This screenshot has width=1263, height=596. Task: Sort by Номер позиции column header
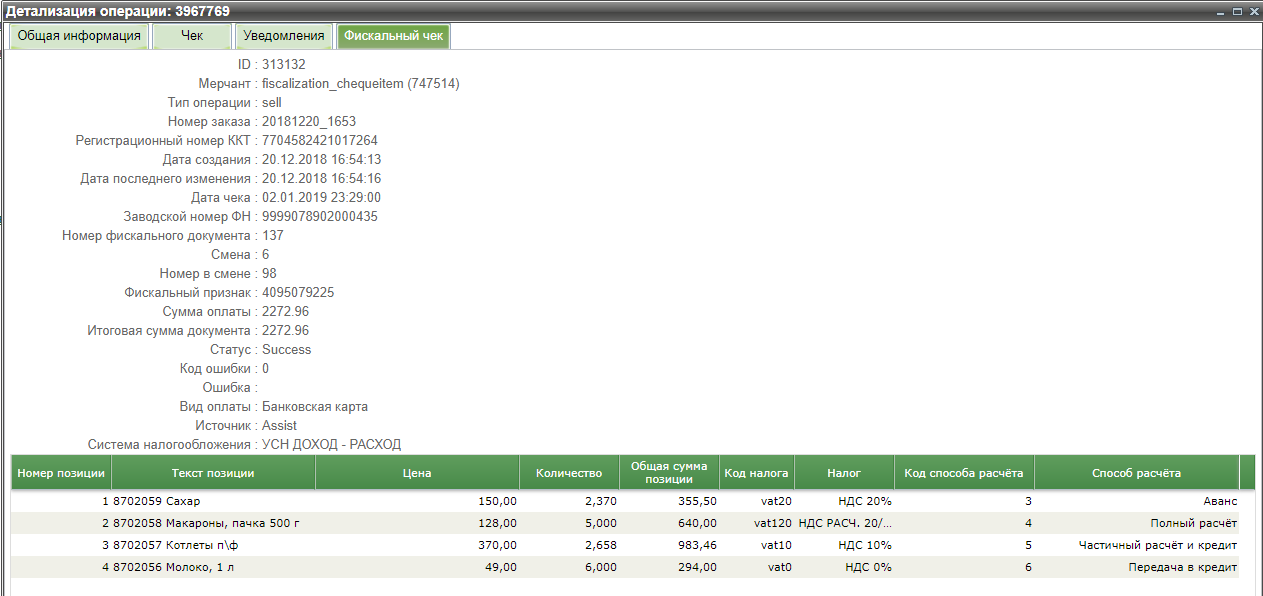coord(61,473)
